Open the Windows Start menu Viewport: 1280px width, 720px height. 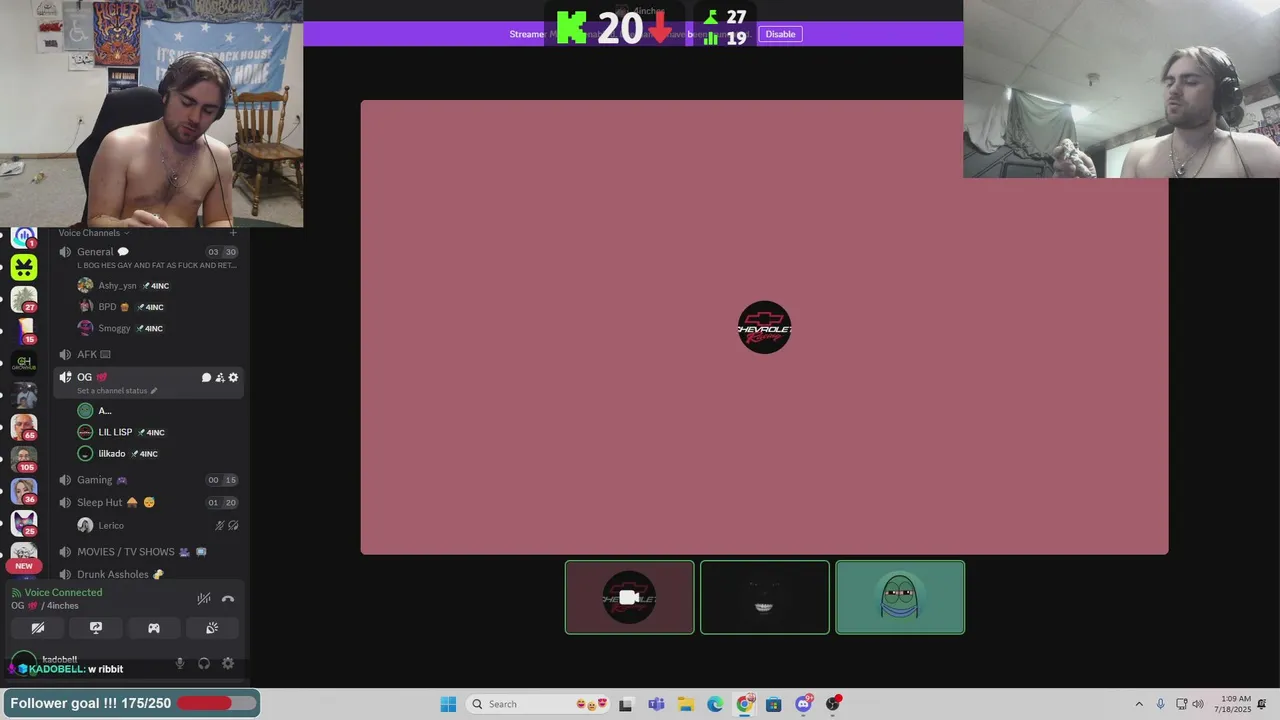[448, 704]
